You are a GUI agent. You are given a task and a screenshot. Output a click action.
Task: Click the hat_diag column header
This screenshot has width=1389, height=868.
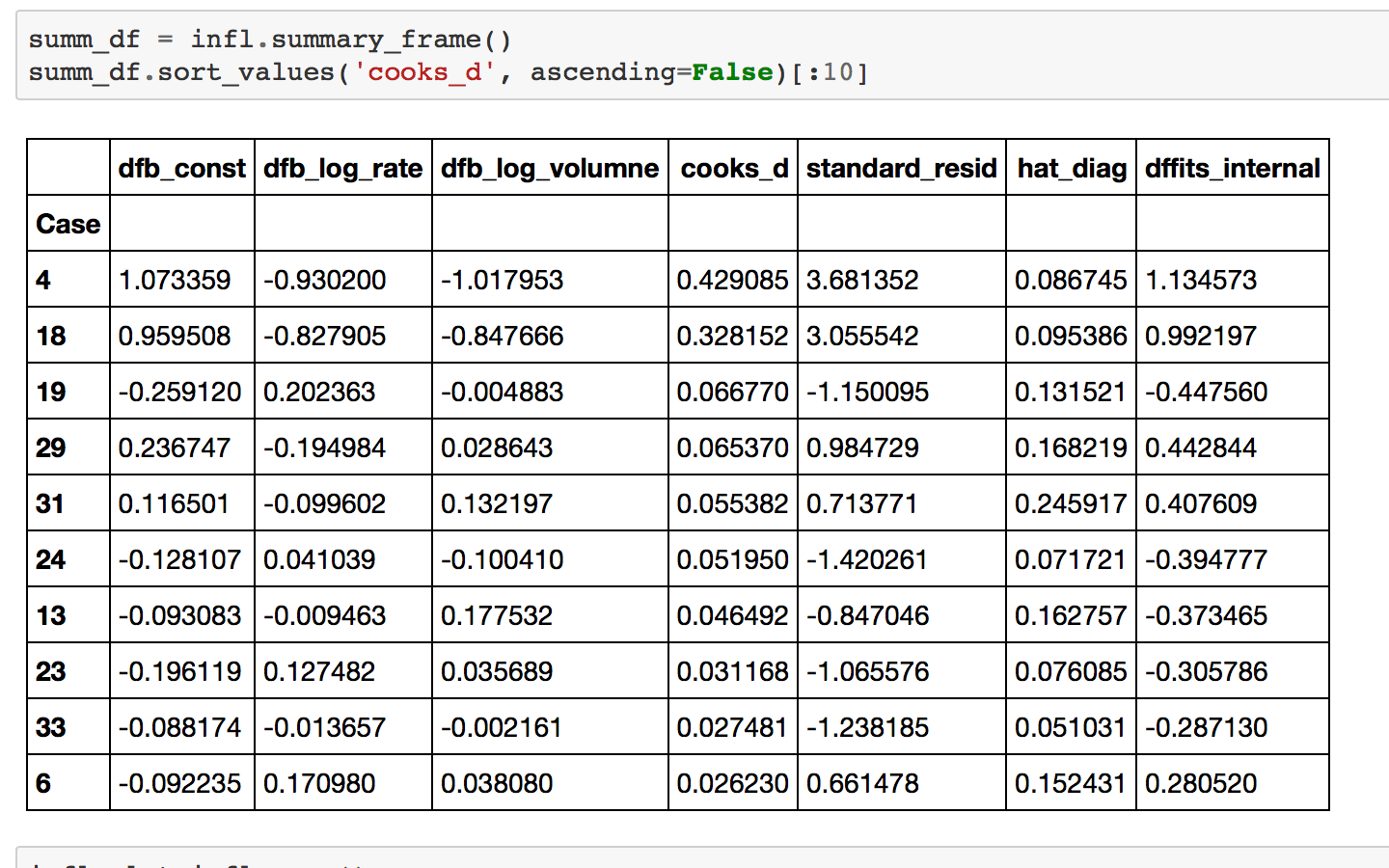pos(1072,168)
